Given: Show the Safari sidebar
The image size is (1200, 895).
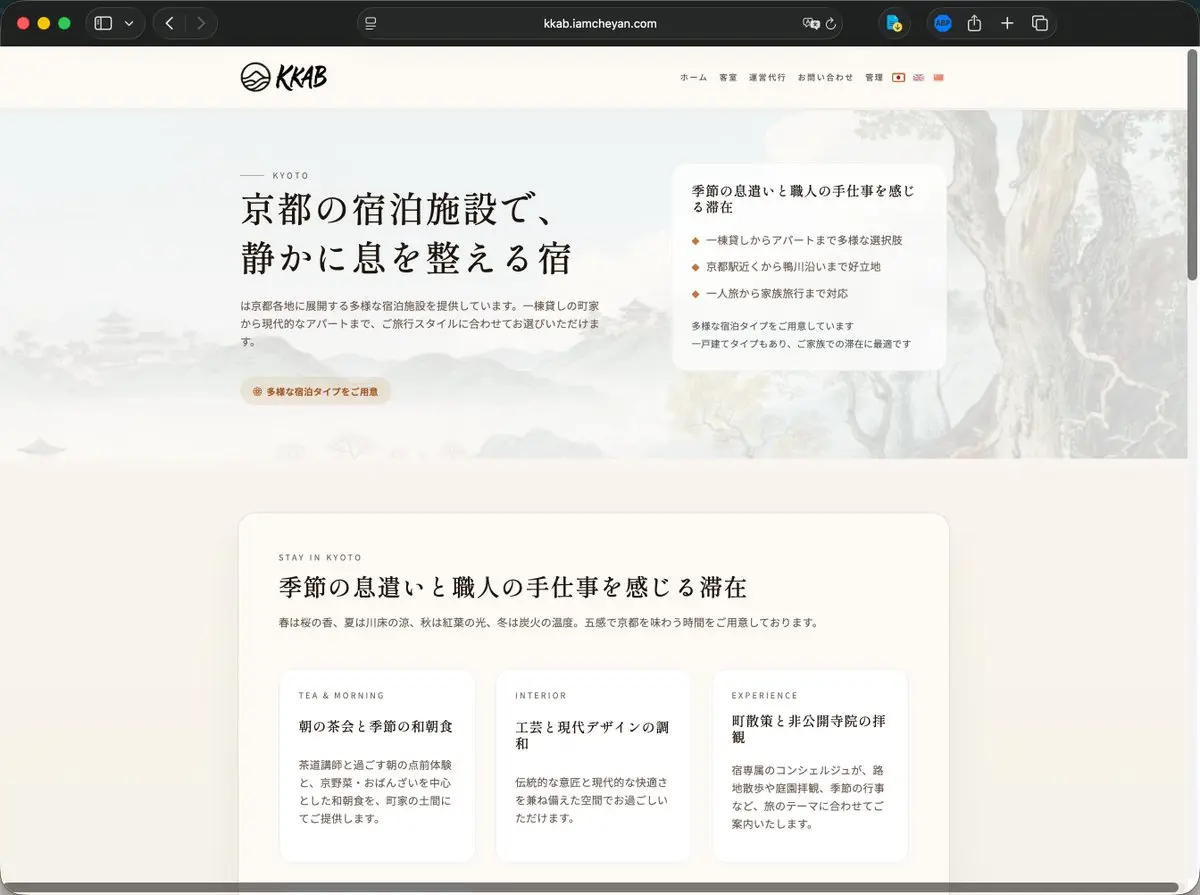Looking at the screenshot, I should click(x=103, y=23).
